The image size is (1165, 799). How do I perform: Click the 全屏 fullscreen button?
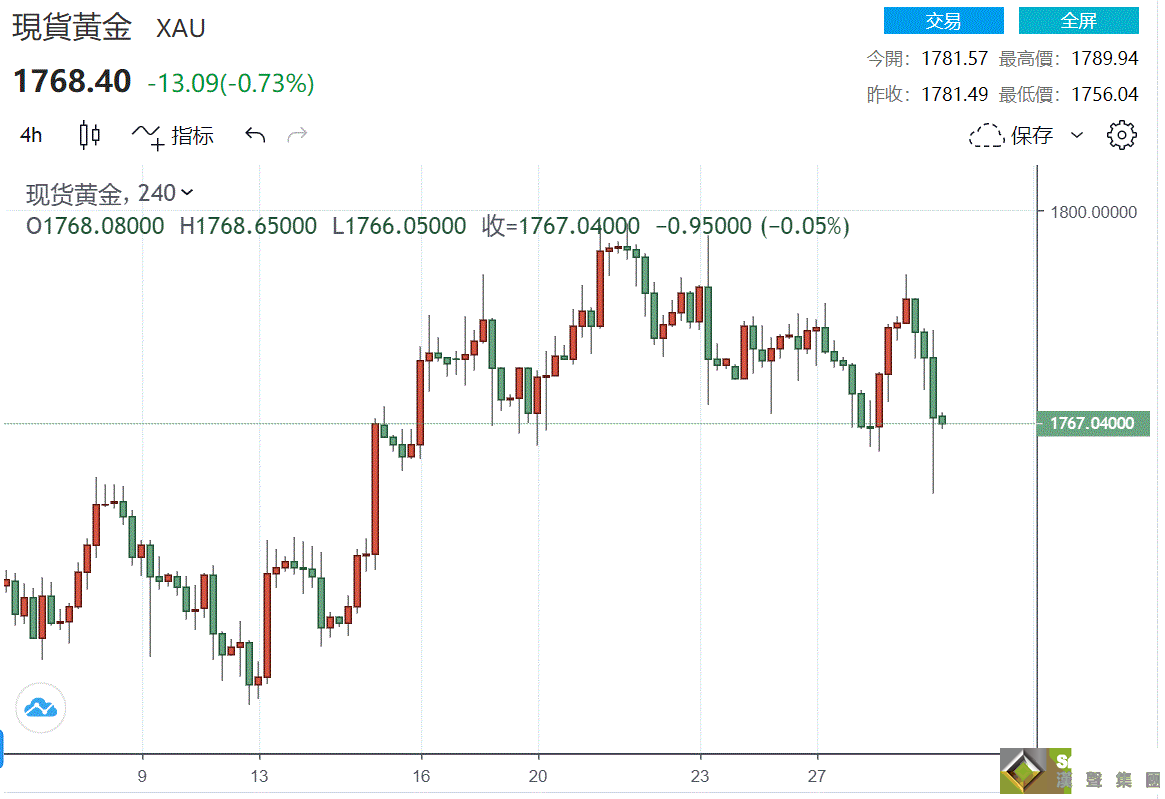click(1078, 21)
